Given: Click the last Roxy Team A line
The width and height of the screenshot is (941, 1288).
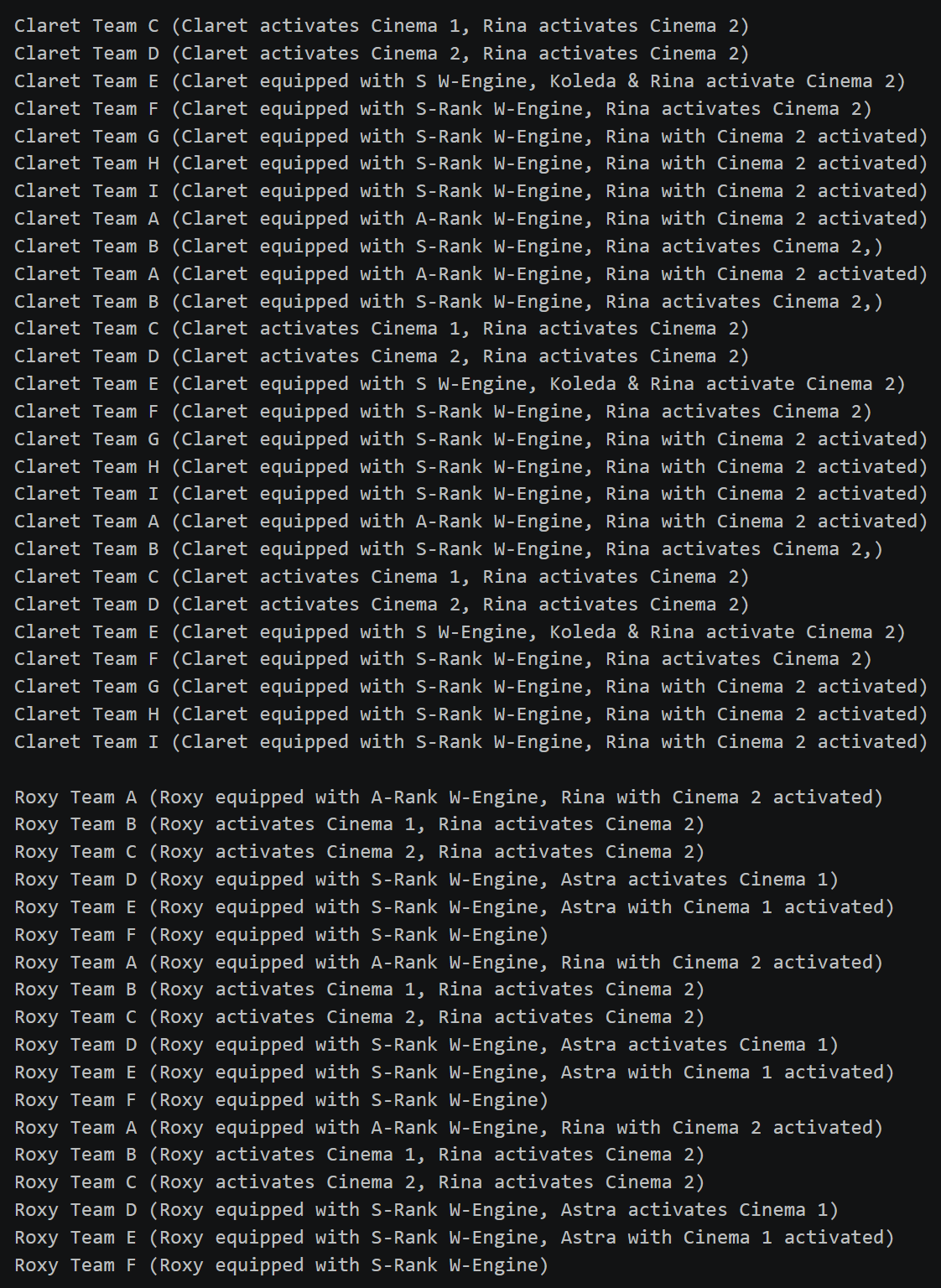Looking at the screenshot, I should tap(449, 1128).
